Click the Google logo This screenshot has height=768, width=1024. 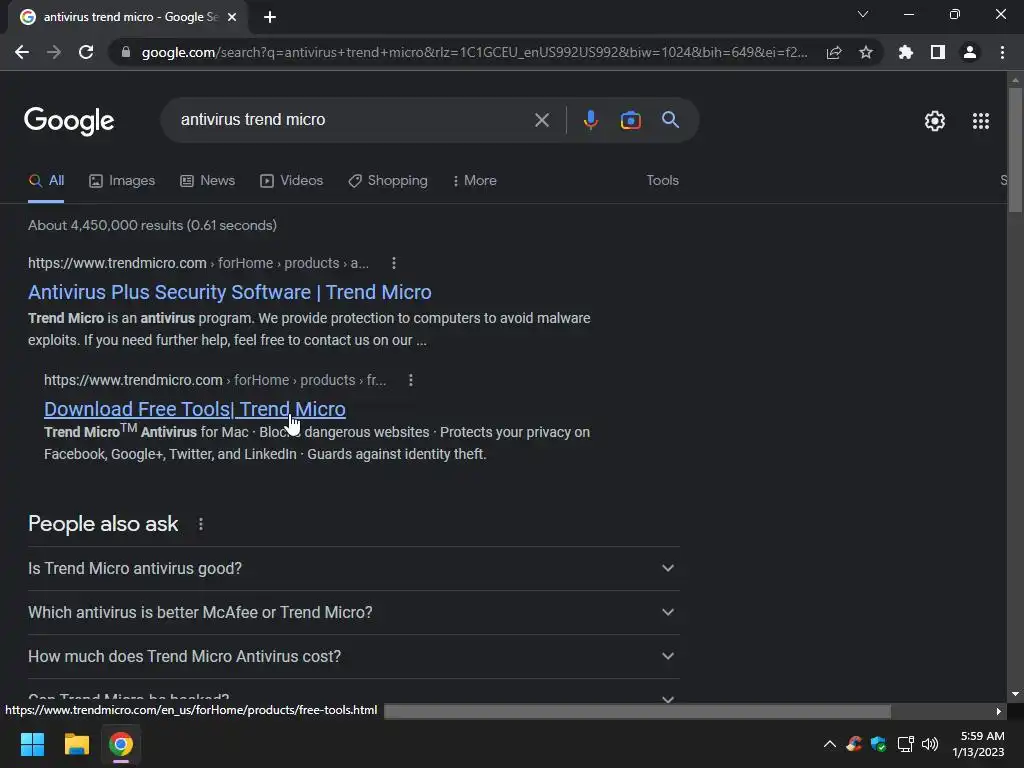point(69,121)
